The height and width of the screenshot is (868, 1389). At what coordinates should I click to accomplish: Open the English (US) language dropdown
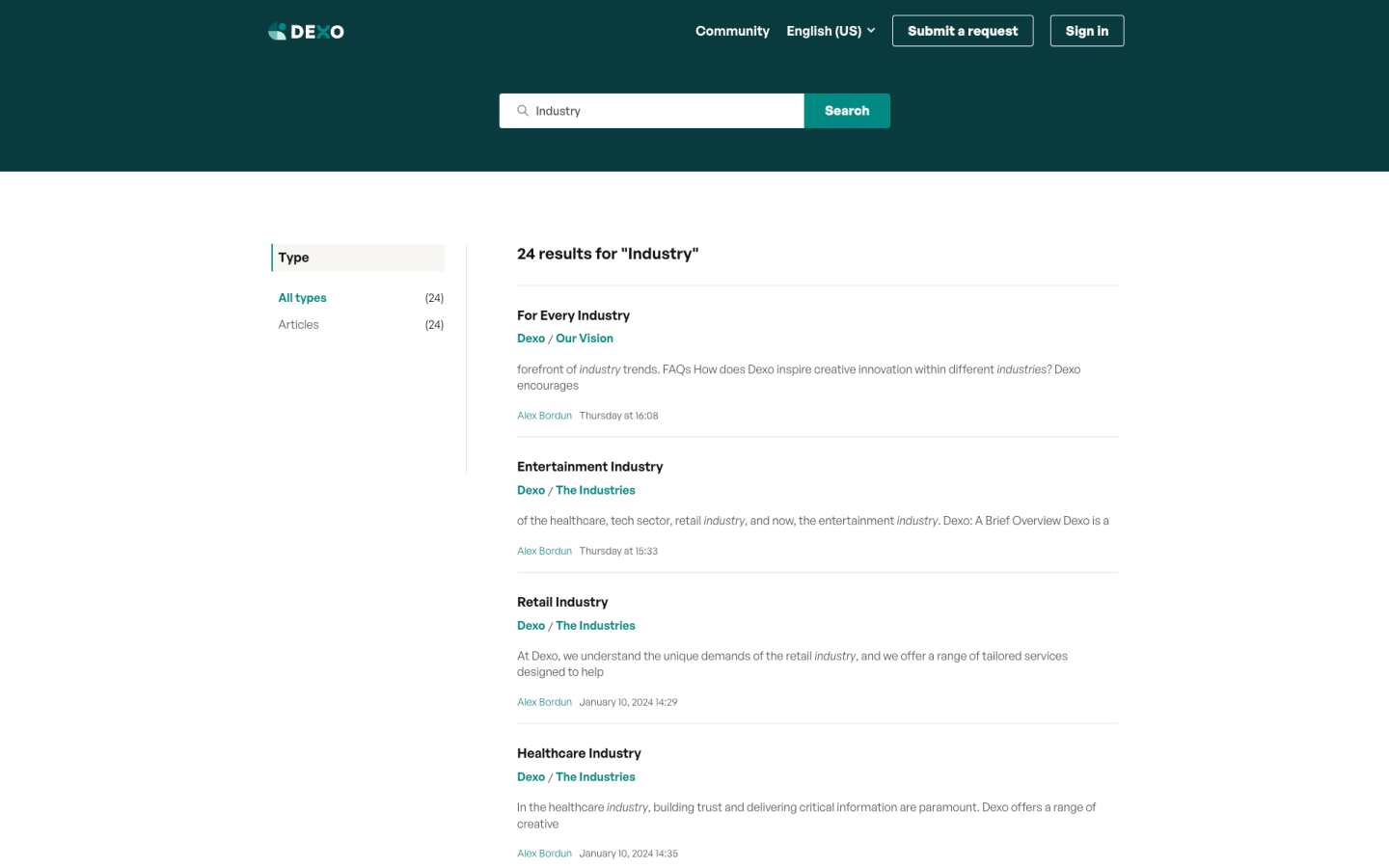[x=831, y=31]
